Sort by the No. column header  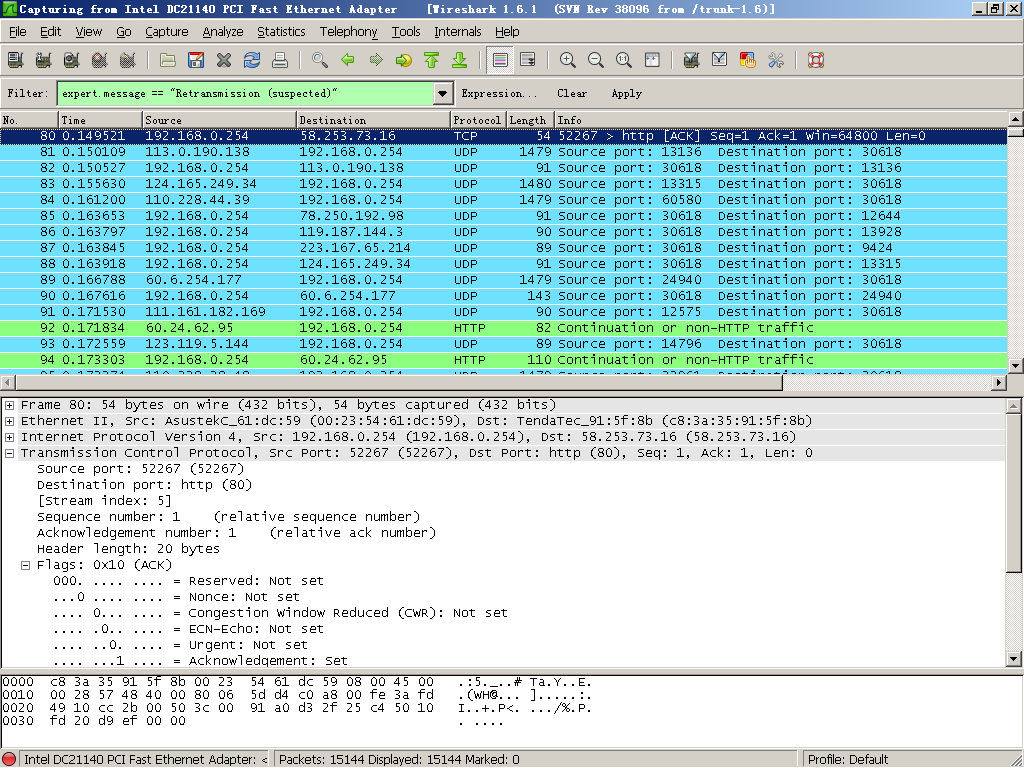point(29,120)
